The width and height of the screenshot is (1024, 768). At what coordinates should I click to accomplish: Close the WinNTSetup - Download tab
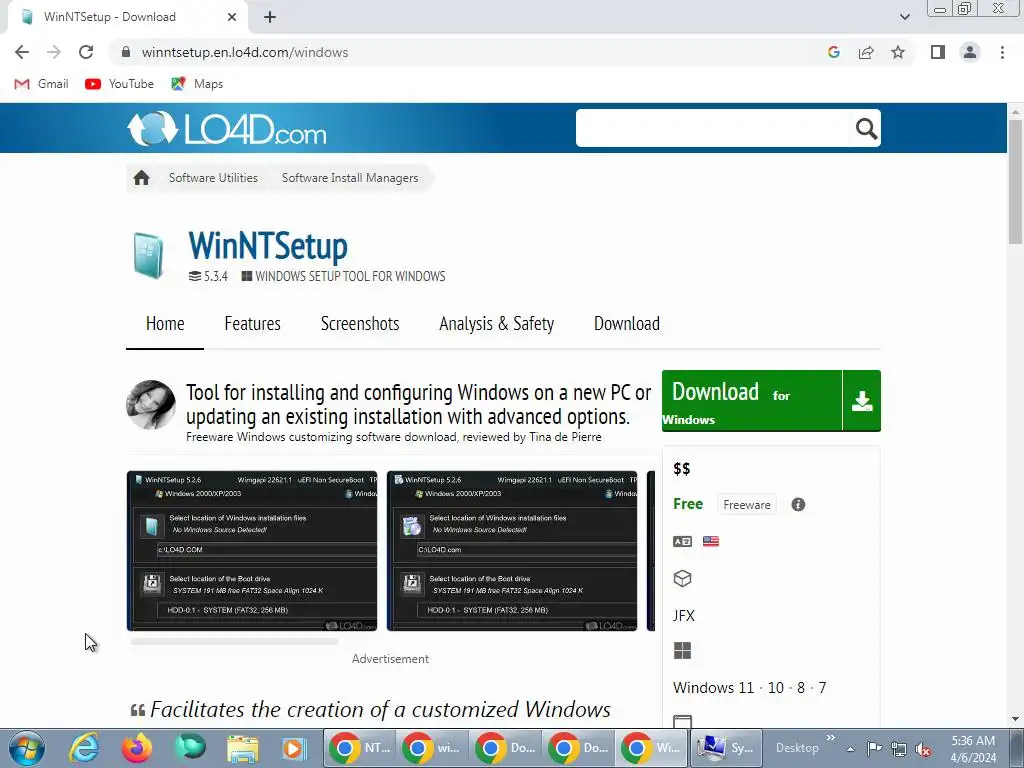(x=232, y=17)
